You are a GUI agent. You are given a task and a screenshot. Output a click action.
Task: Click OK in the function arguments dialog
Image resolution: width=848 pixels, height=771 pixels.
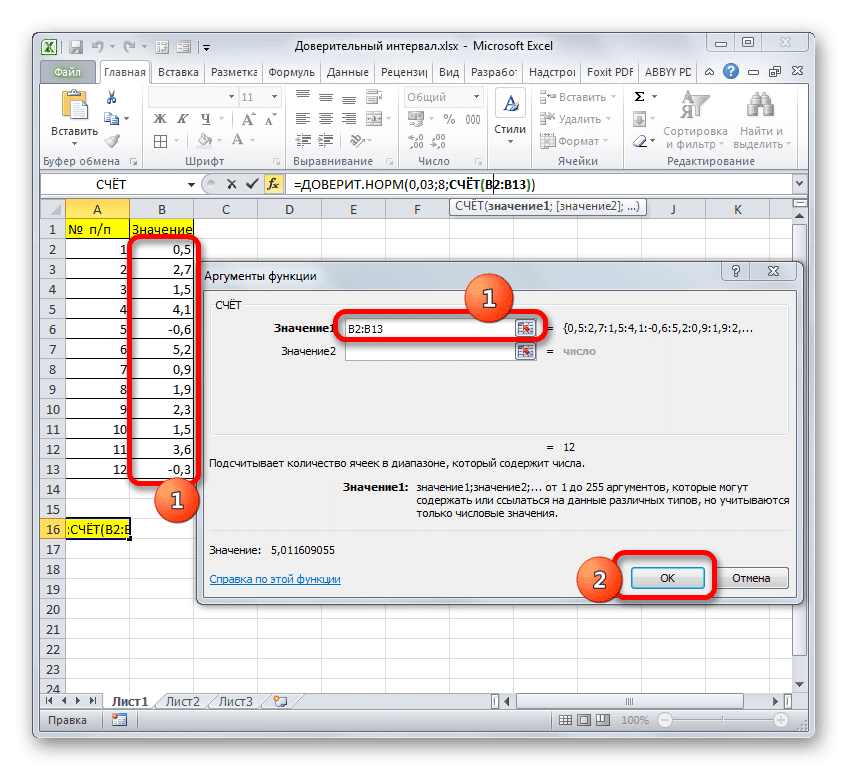click(667, 578)
